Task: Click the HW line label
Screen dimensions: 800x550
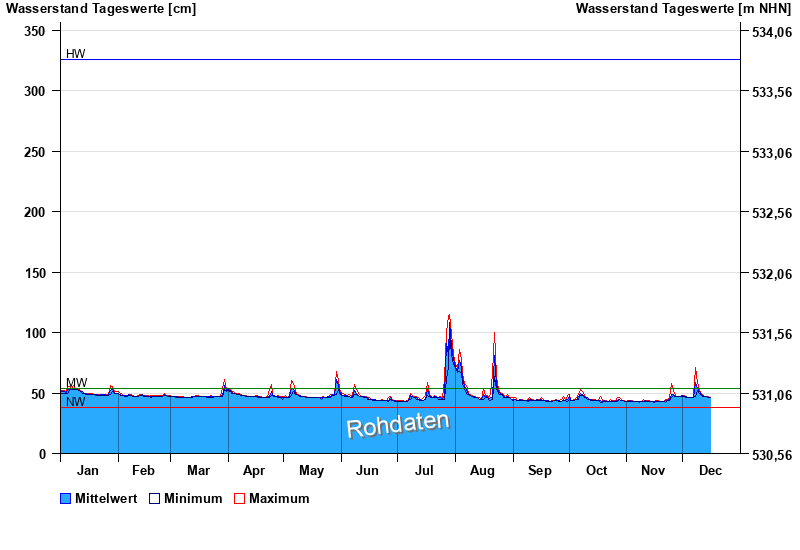Action: (x=76, y=54)
